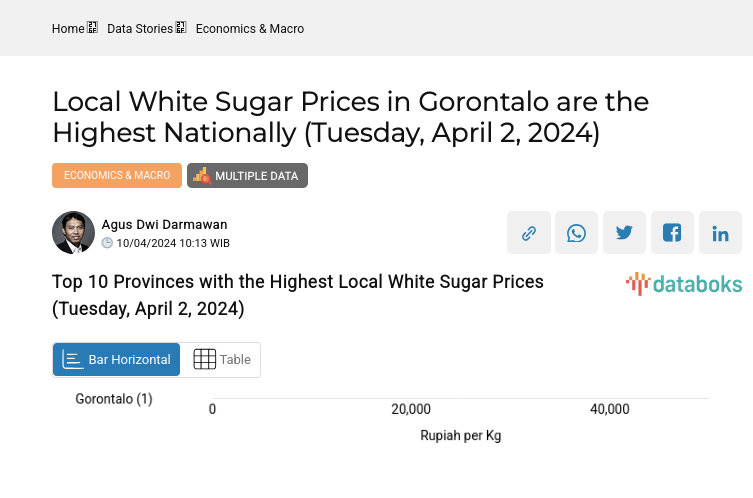
Task: Go to Home in the breadcrumb
Action: pyautogui.click(x=68, y=29)
